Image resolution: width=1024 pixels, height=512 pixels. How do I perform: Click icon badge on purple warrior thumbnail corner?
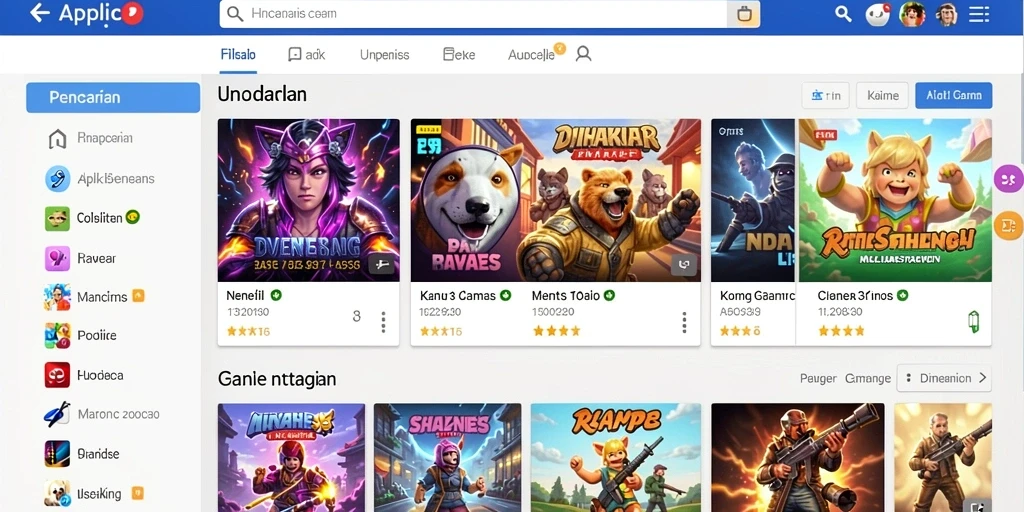[382, 264]
